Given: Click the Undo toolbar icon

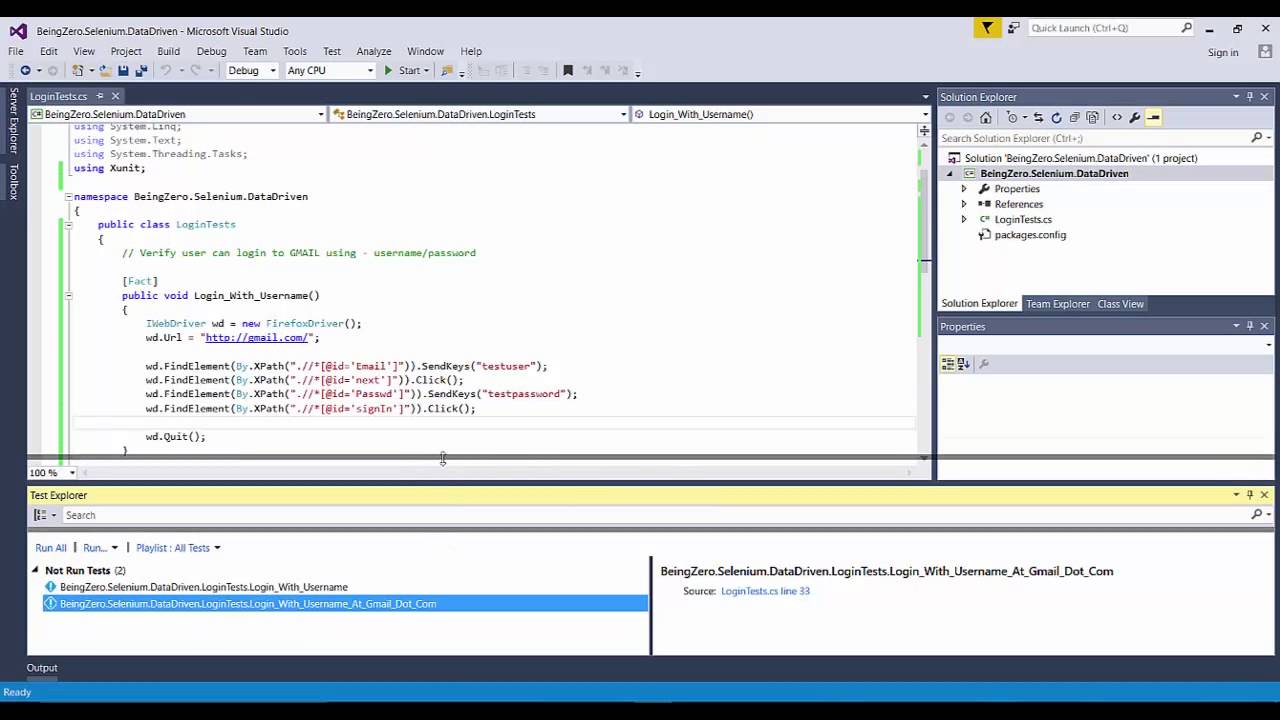Looking at the screenshot, I should coord(166,71).
